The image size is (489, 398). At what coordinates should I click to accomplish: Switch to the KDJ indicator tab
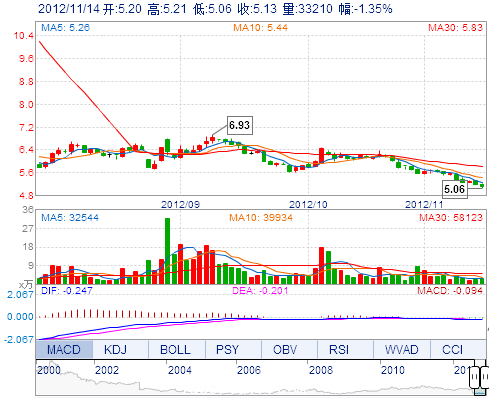coord(115,349)
